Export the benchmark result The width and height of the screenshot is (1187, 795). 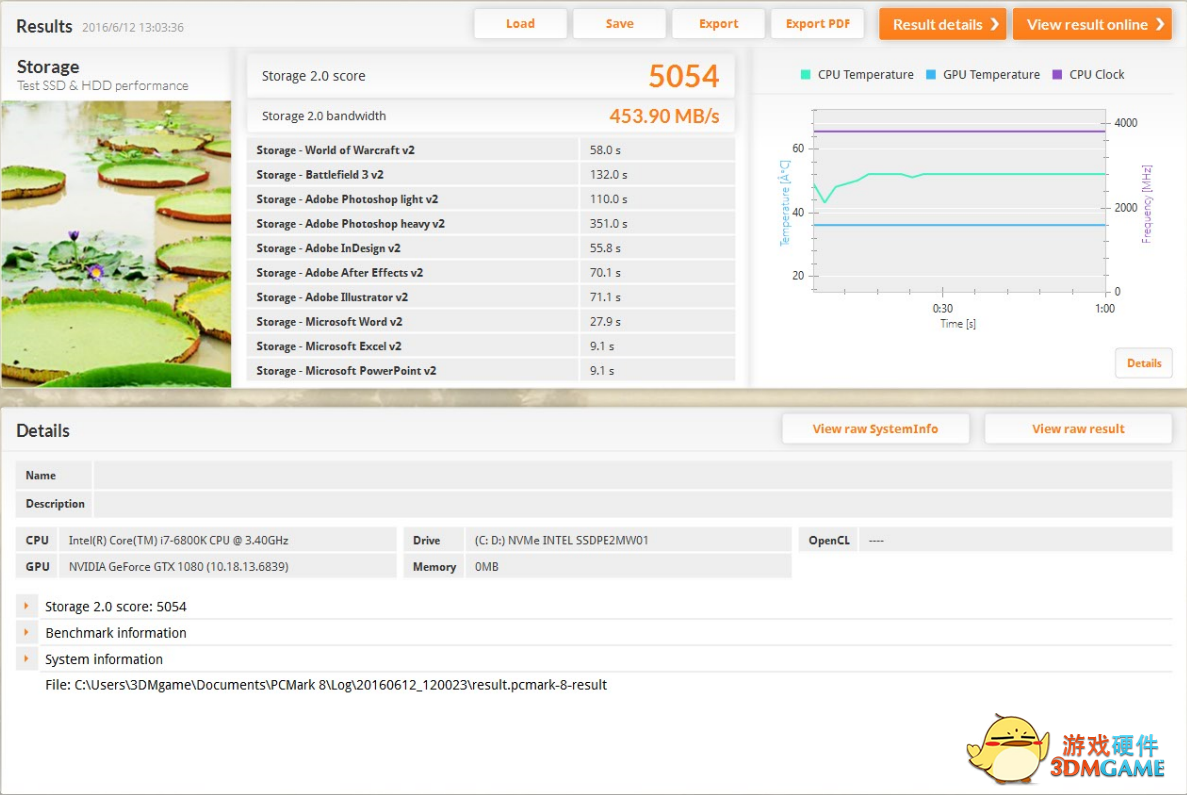pos(718,23)
